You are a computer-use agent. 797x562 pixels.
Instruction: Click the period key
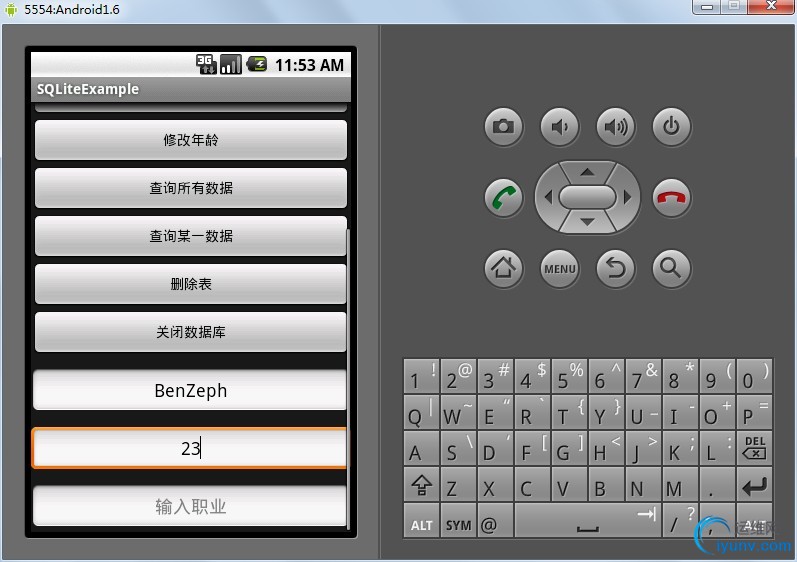717,484
